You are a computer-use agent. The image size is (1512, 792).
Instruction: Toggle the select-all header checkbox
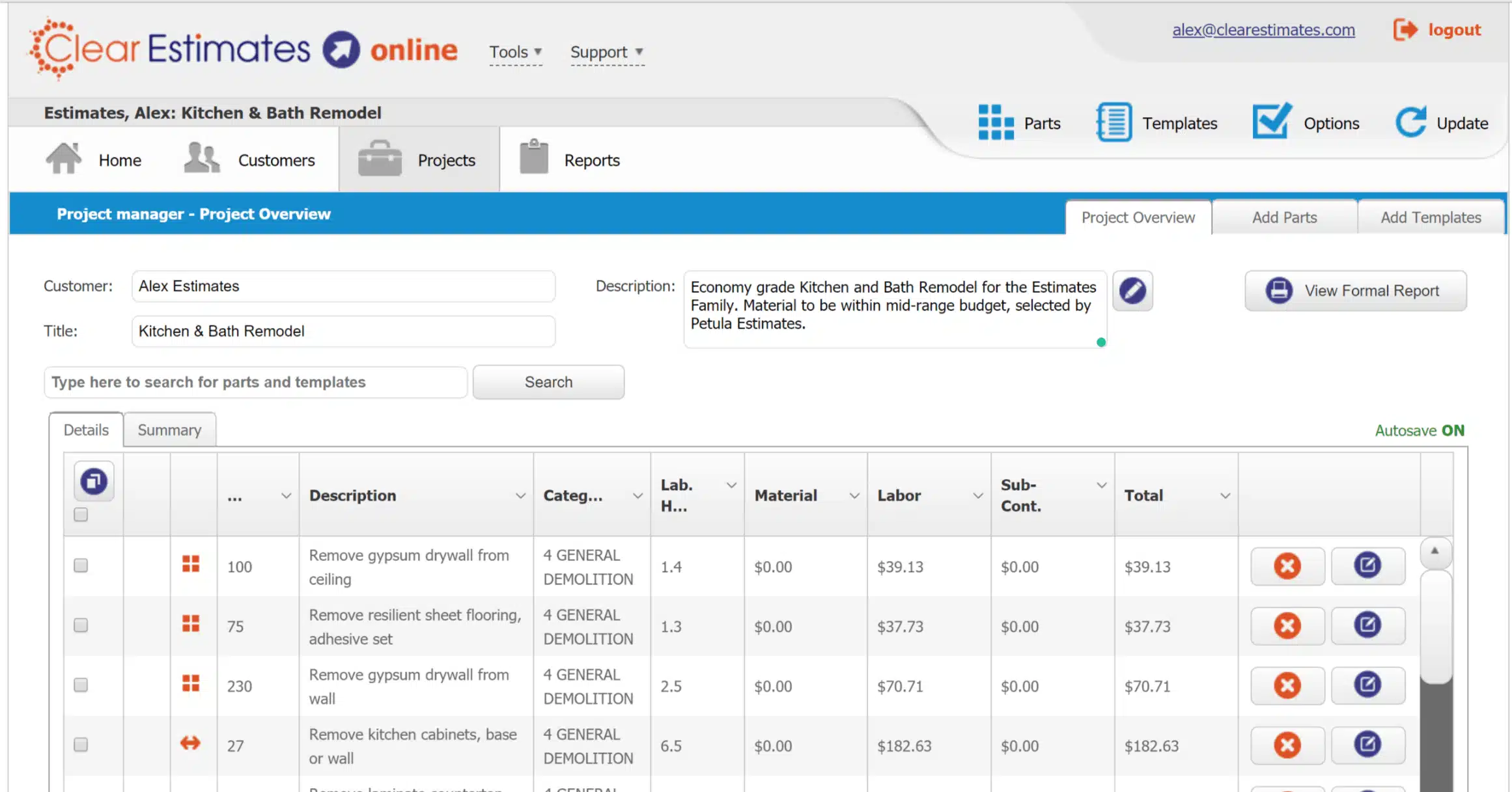pos(81,515)
